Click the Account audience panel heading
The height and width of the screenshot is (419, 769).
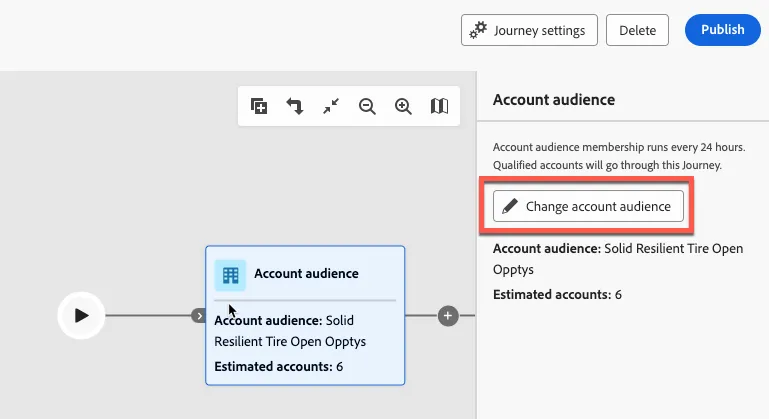coord(554,100)
